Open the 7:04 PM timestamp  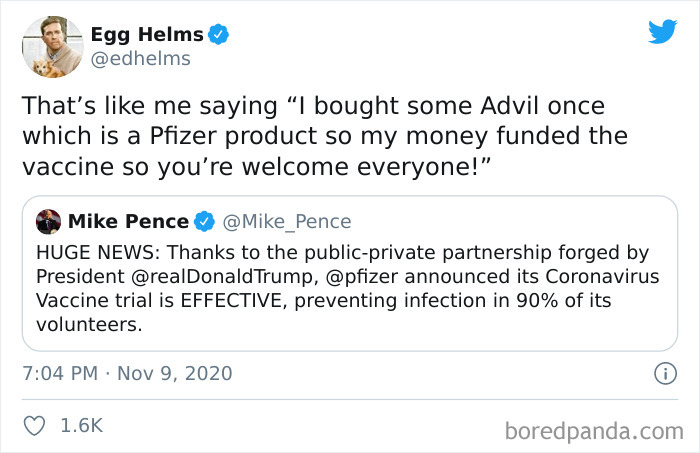click(56, 374)
